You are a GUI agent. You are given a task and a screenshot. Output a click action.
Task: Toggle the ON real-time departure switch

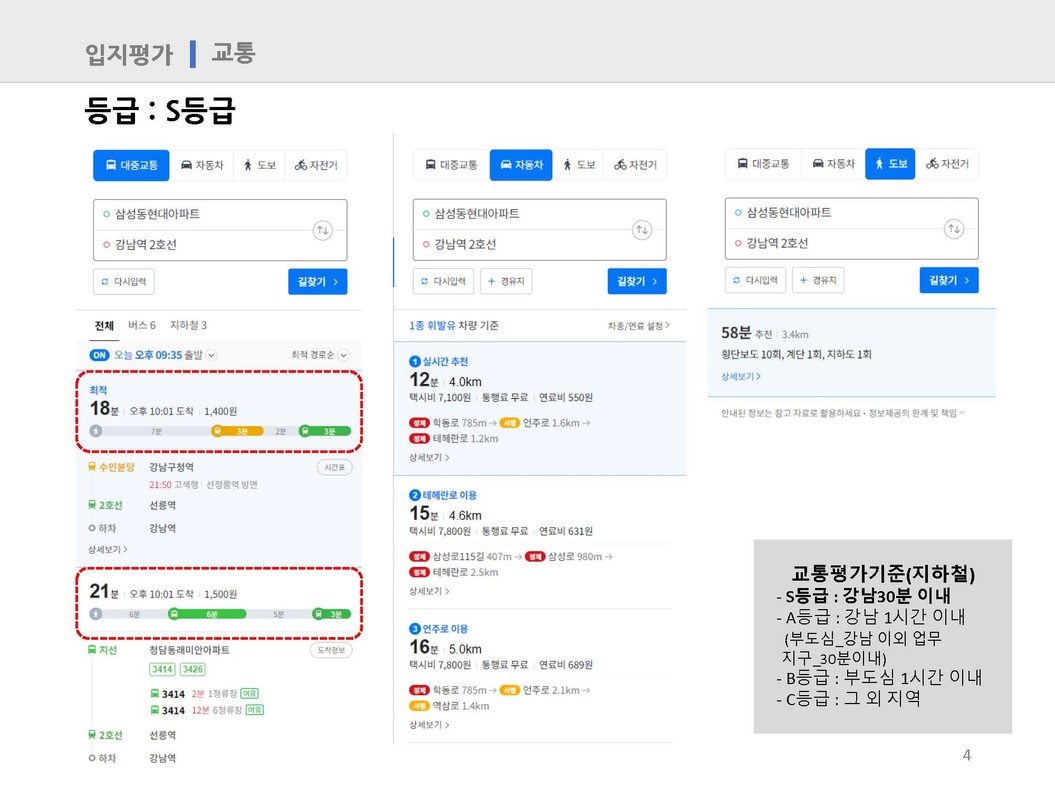tap(100, 355)
